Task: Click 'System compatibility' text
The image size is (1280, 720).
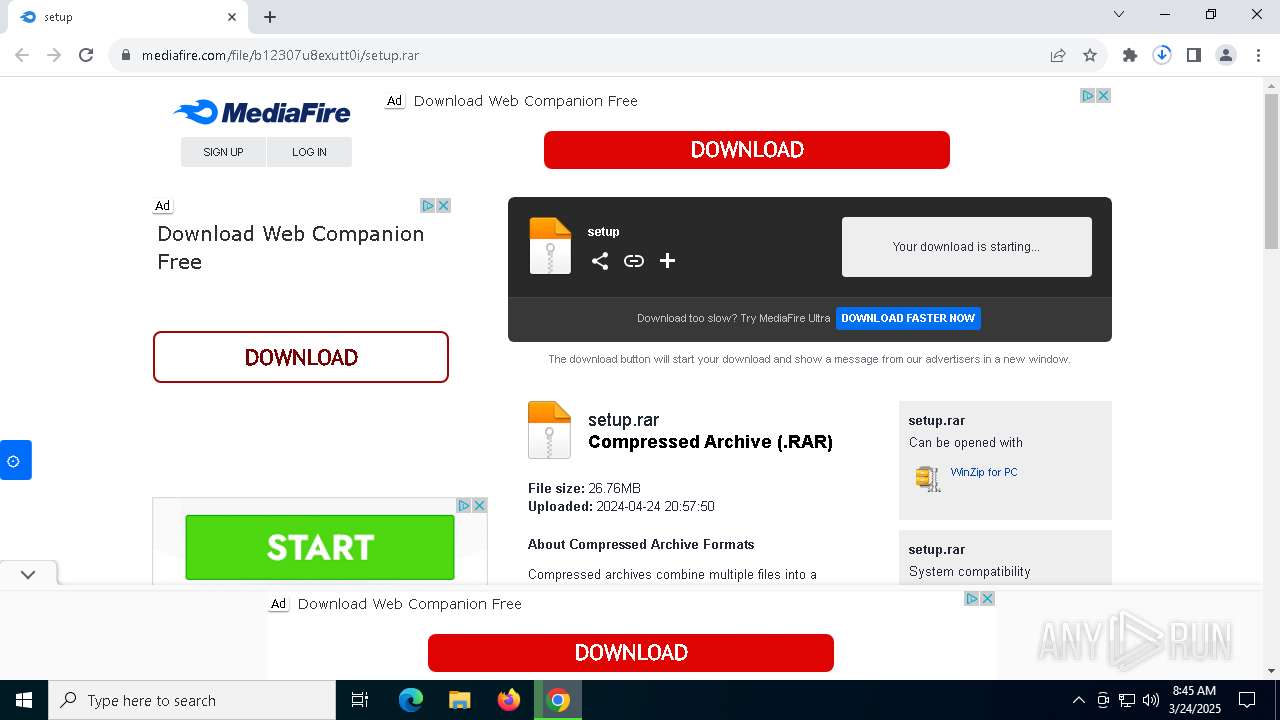Action: [969, 572]
